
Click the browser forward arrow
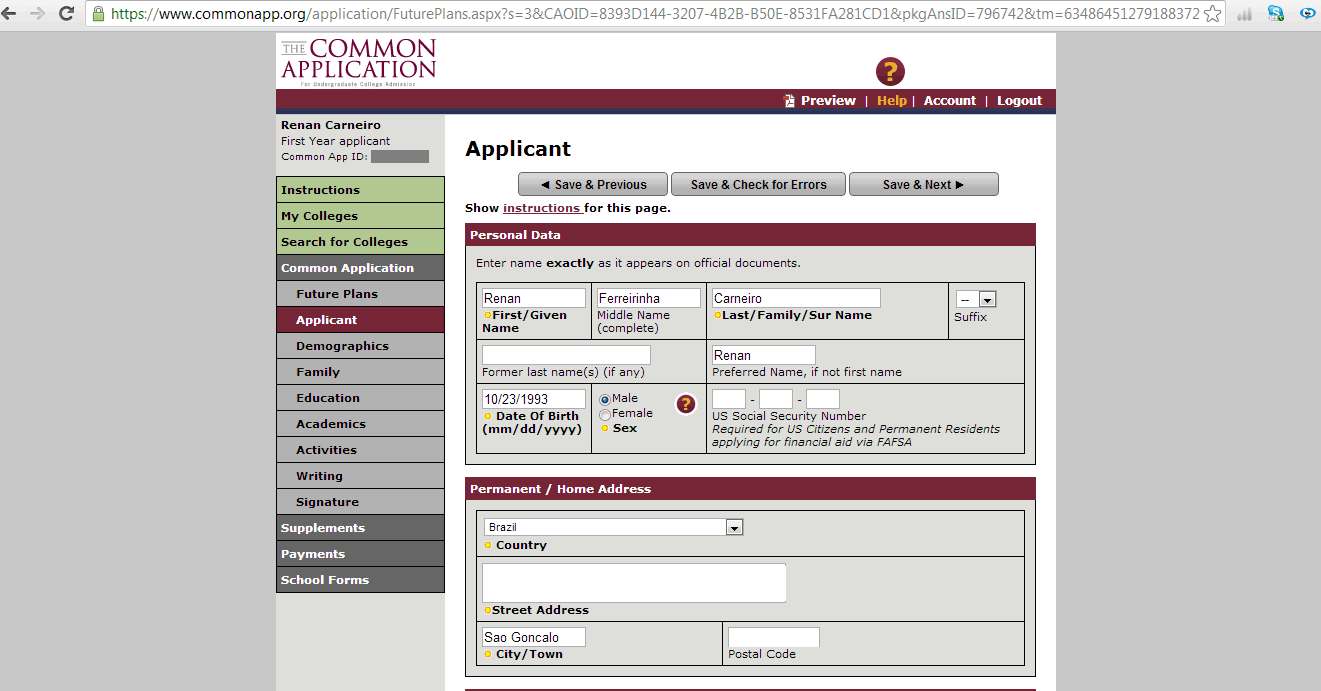point(38,14)
